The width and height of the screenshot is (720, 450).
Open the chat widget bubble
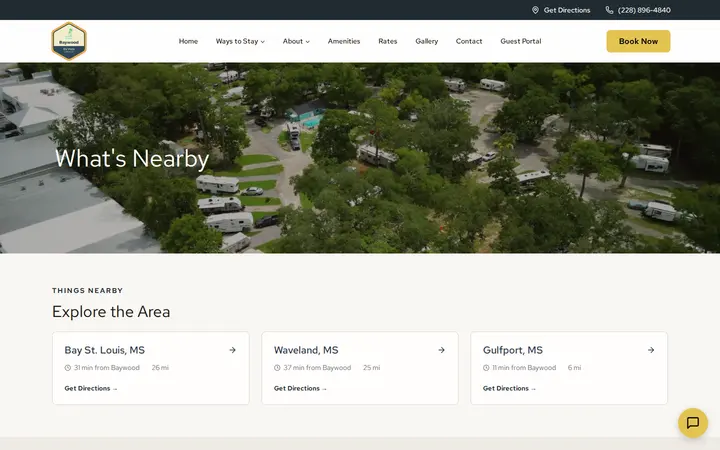[693, 422]
